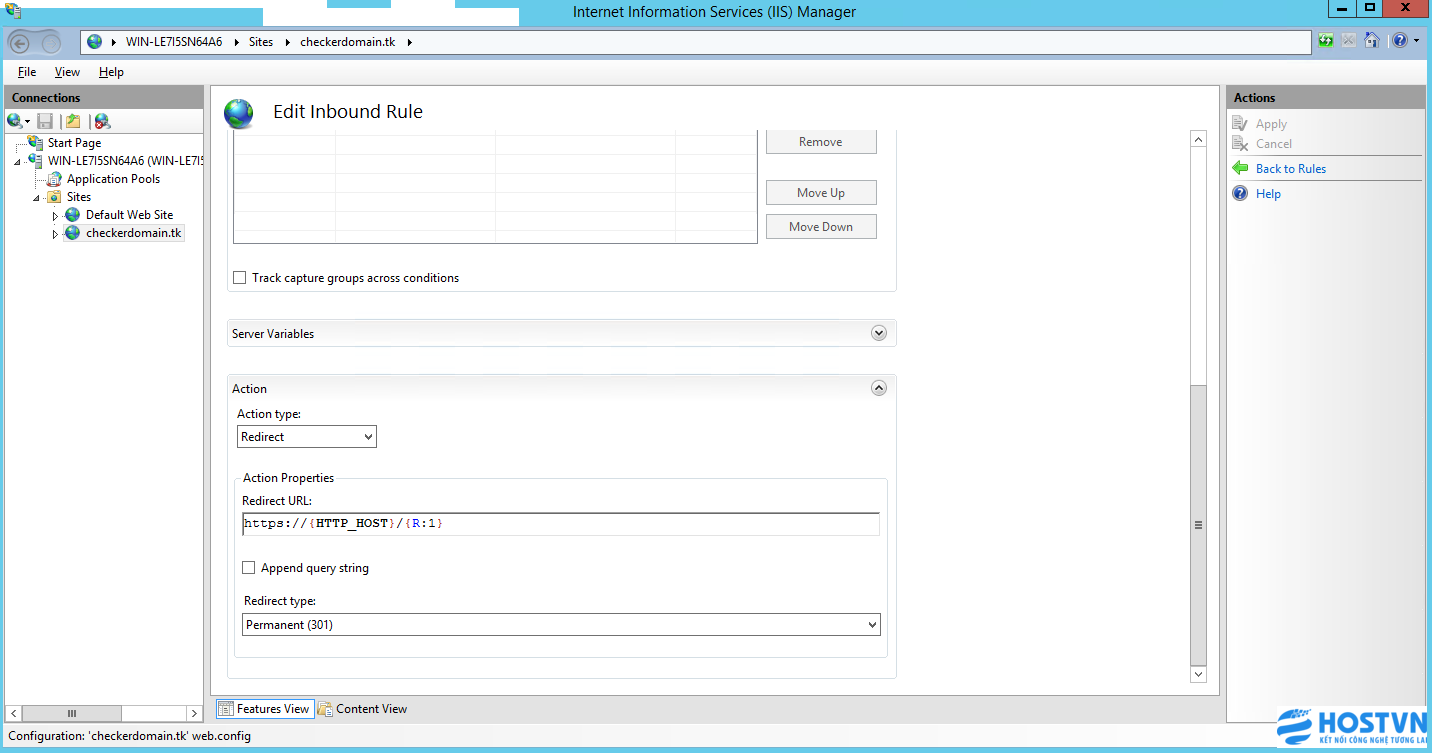1432x753 pixels.
Task: Click the Remove condition button
Action: (x=821, y=142)
